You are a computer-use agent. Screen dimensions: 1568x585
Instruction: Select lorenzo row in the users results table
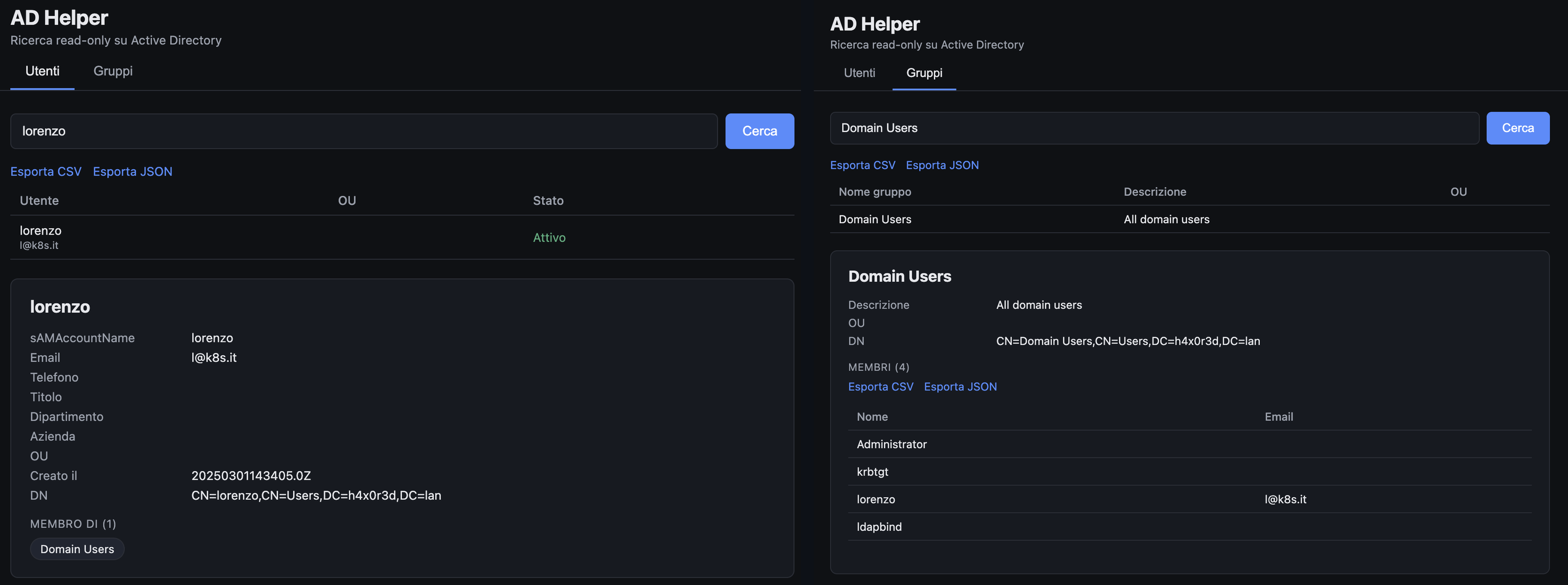[x=402, y=237]
